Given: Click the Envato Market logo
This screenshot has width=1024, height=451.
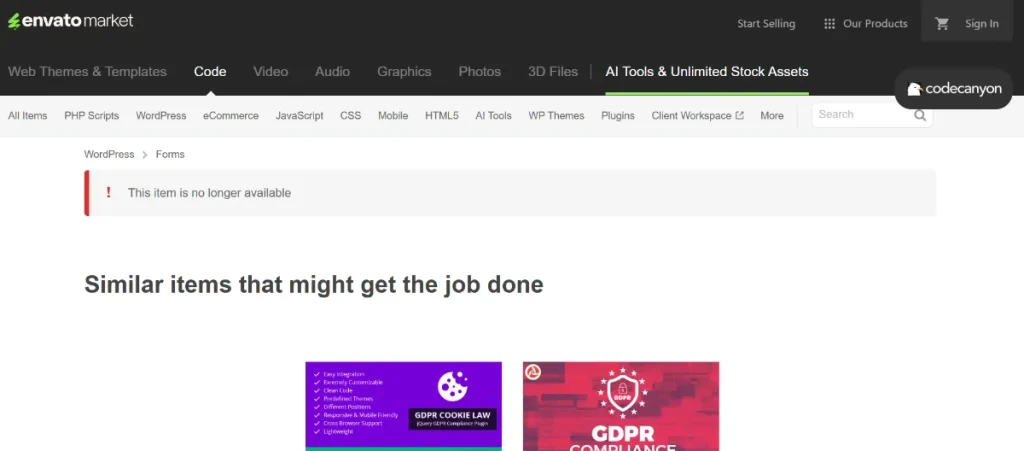Looking at the screenshot, I should (71, 21).
